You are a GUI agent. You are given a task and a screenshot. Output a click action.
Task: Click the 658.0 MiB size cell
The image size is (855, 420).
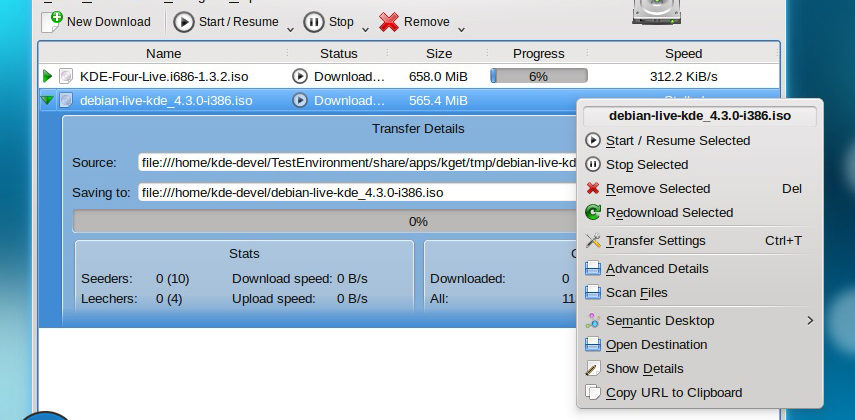tap(438, 77)
